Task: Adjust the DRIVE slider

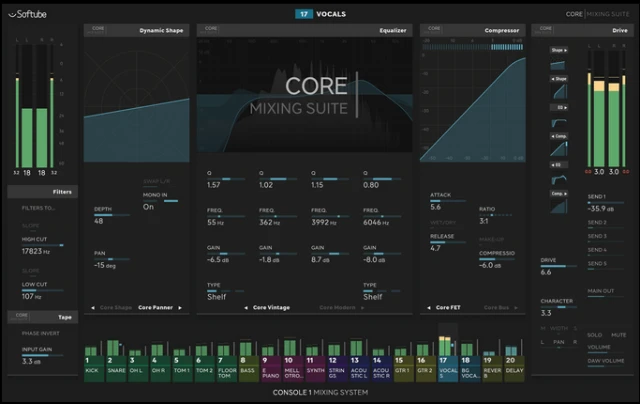Action: tap(558, 266)
